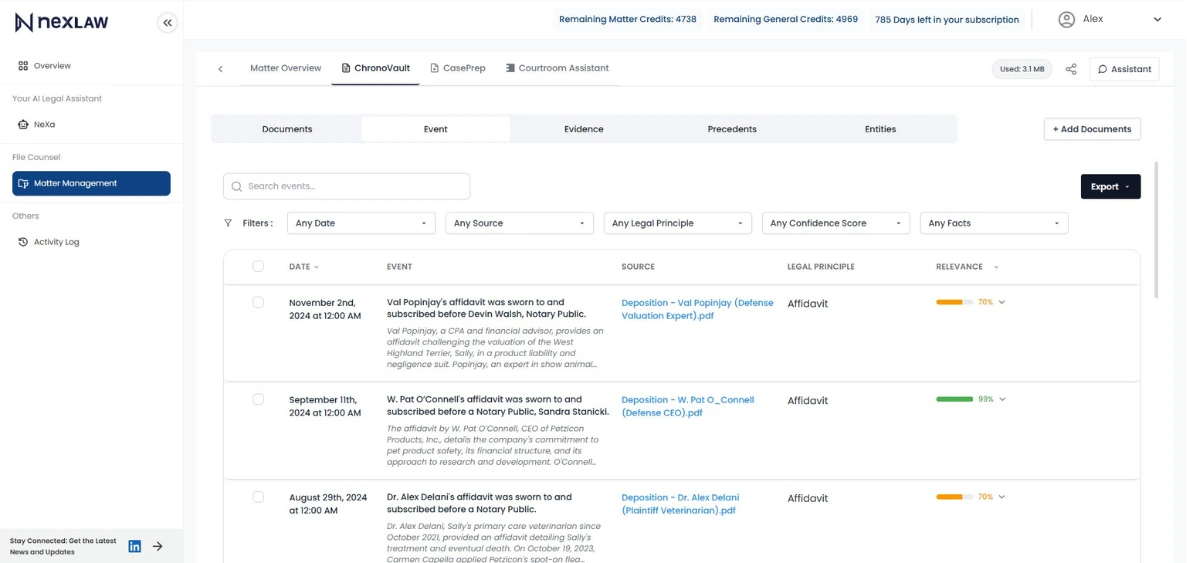The image size is (1187, 563).
Task: Open the Entities tab
Action: (880, 129)
